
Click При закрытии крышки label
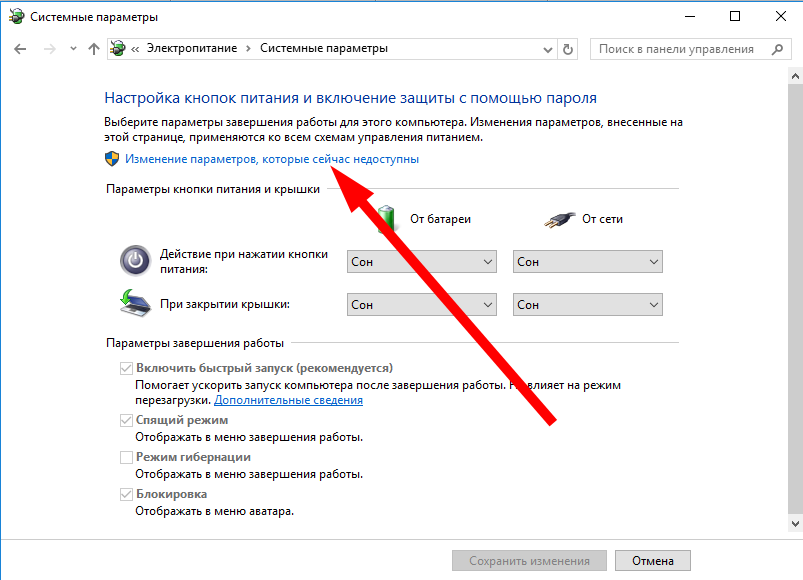[x=225, y=304]
